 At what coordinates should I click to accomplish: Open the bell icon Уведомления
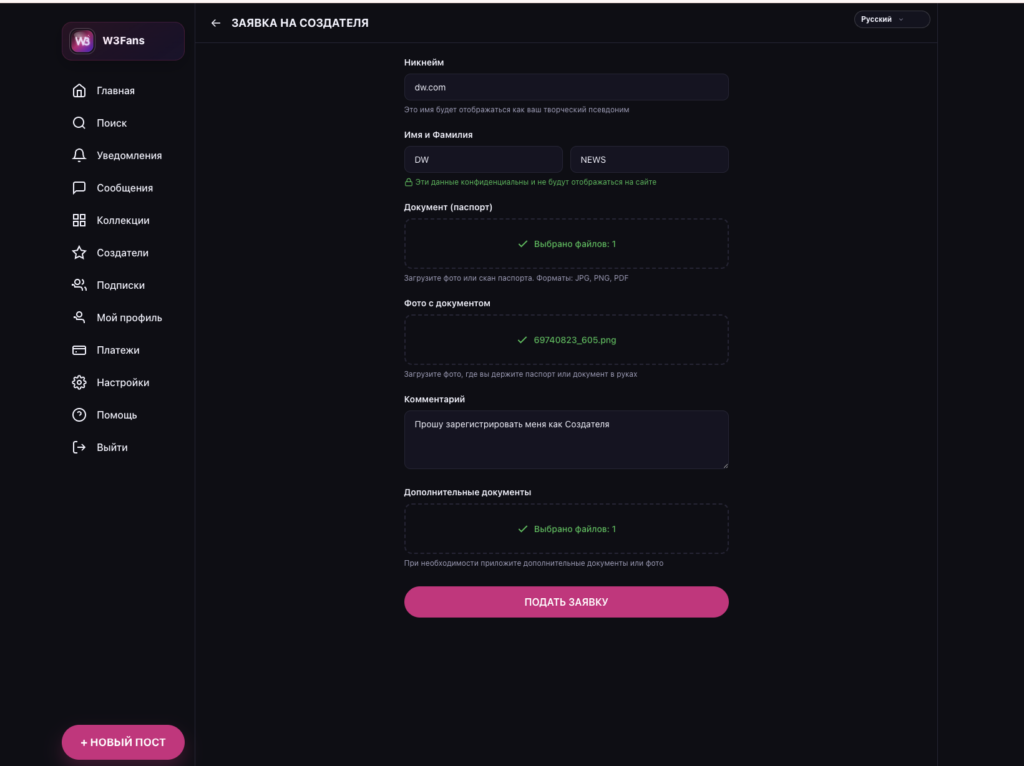click(79, 155)
